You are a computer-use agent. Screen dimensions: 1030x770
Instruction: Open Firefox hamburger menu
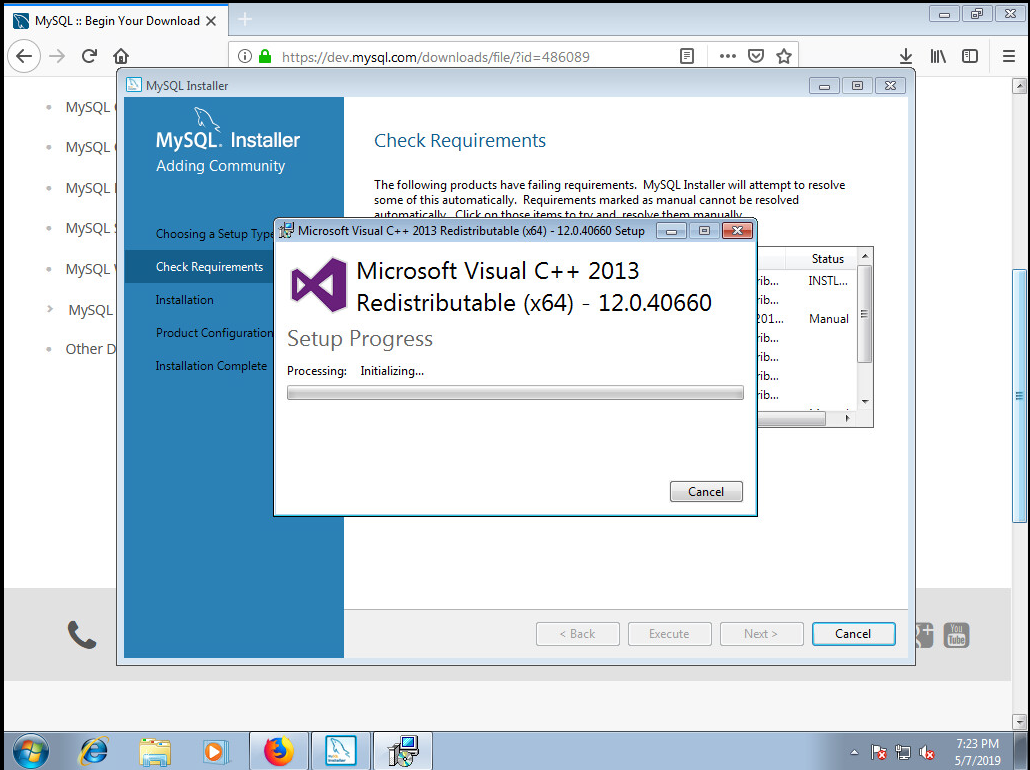[x=1009, y=57]
